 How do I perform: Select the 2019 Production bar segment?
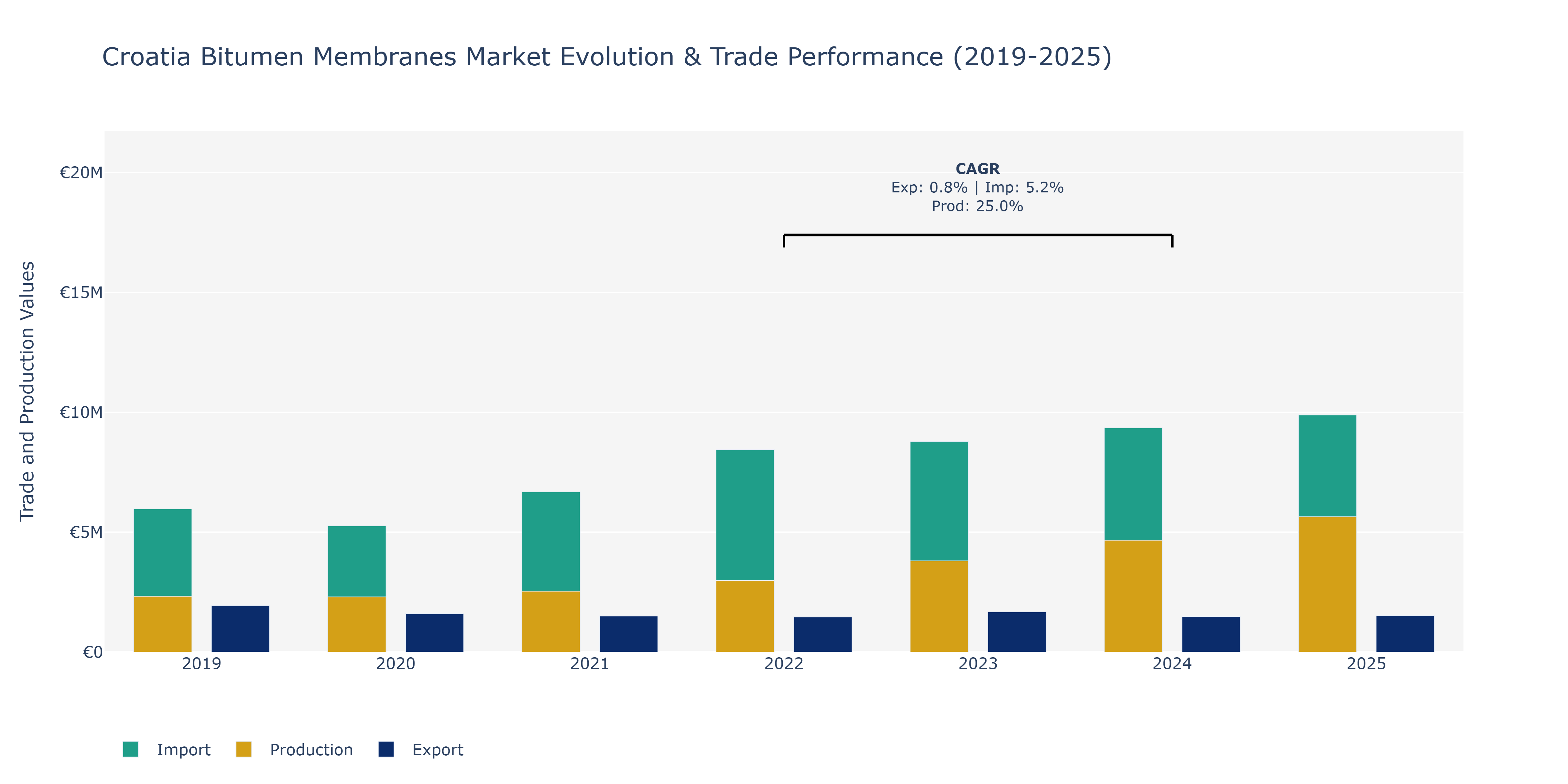[x=163, y=624]
